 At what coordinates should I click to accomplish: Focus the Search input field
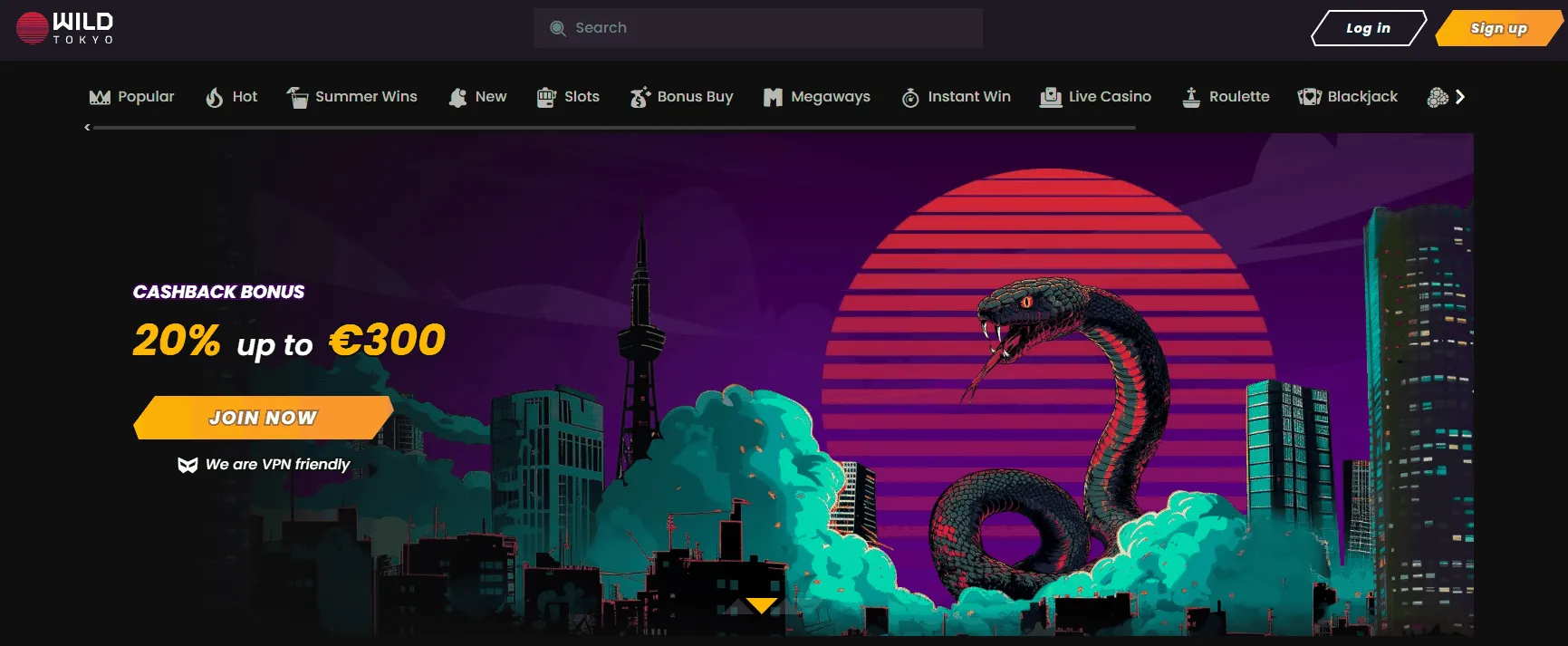[x=770, y=28]
